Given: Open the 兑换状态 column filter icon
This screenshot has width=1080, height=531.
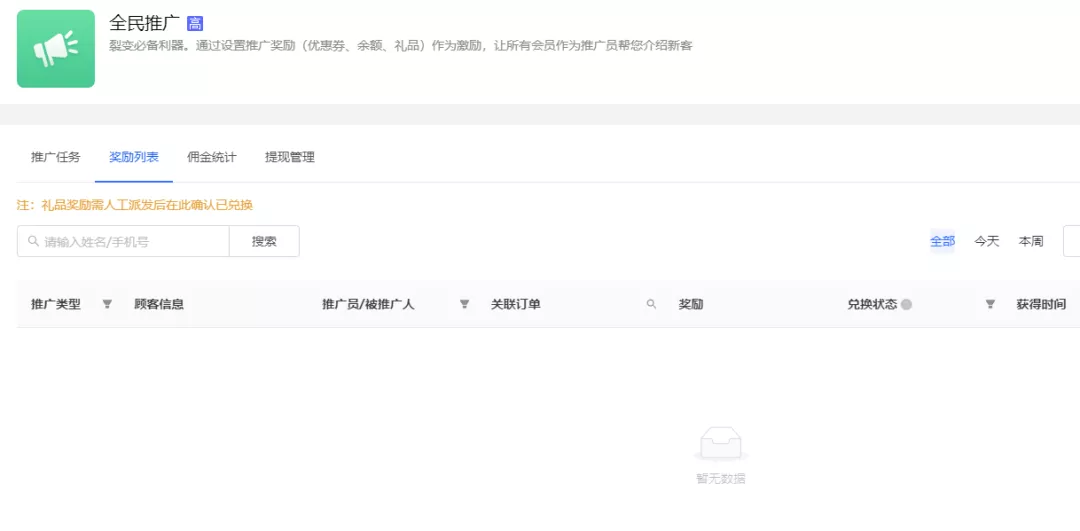Looking at the screenshot, I should point(990,304).
